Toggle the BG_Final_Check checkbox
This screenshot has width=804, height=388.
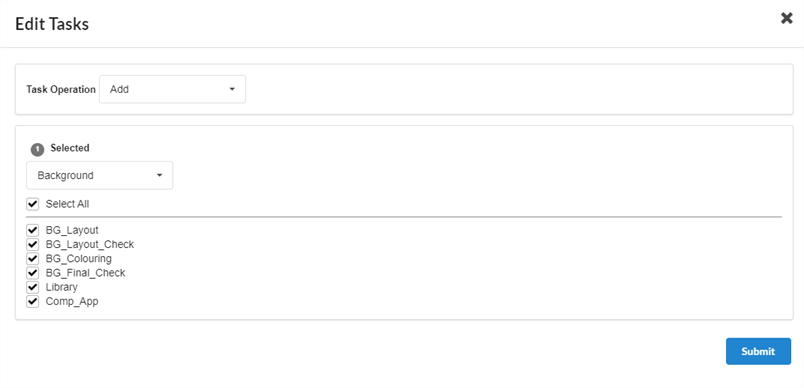click(33, 273)
